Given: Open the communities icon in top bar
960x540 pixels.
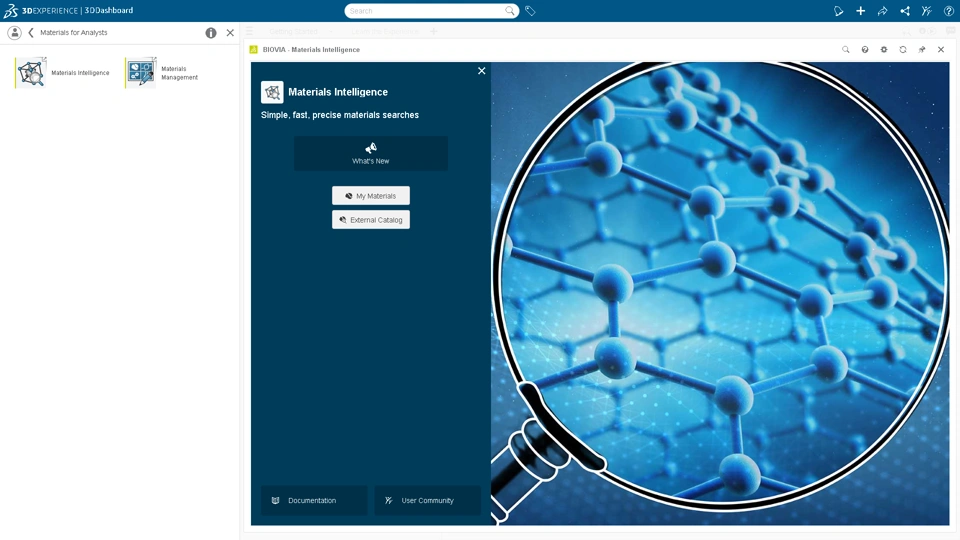Looking at the screenshot, I should coord(926,11).
